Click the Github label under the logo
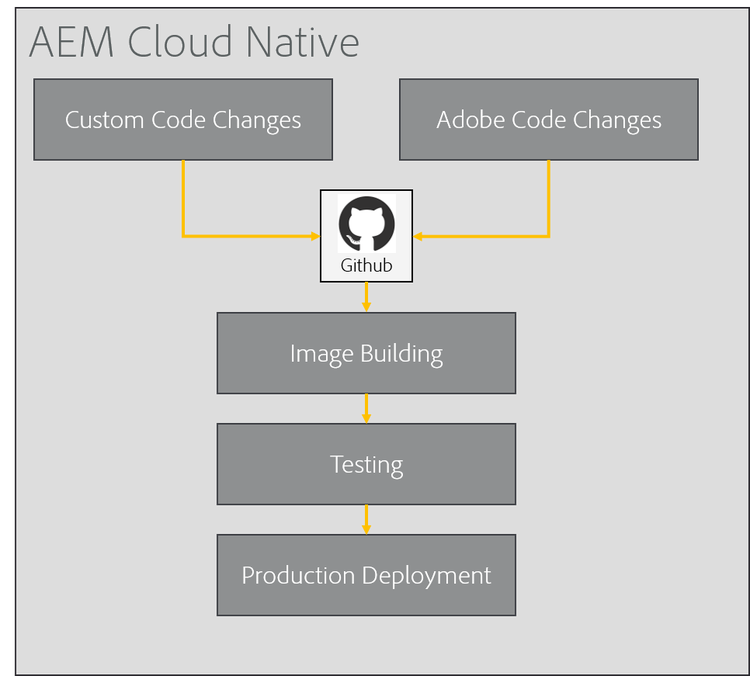 tap(366, 266)
